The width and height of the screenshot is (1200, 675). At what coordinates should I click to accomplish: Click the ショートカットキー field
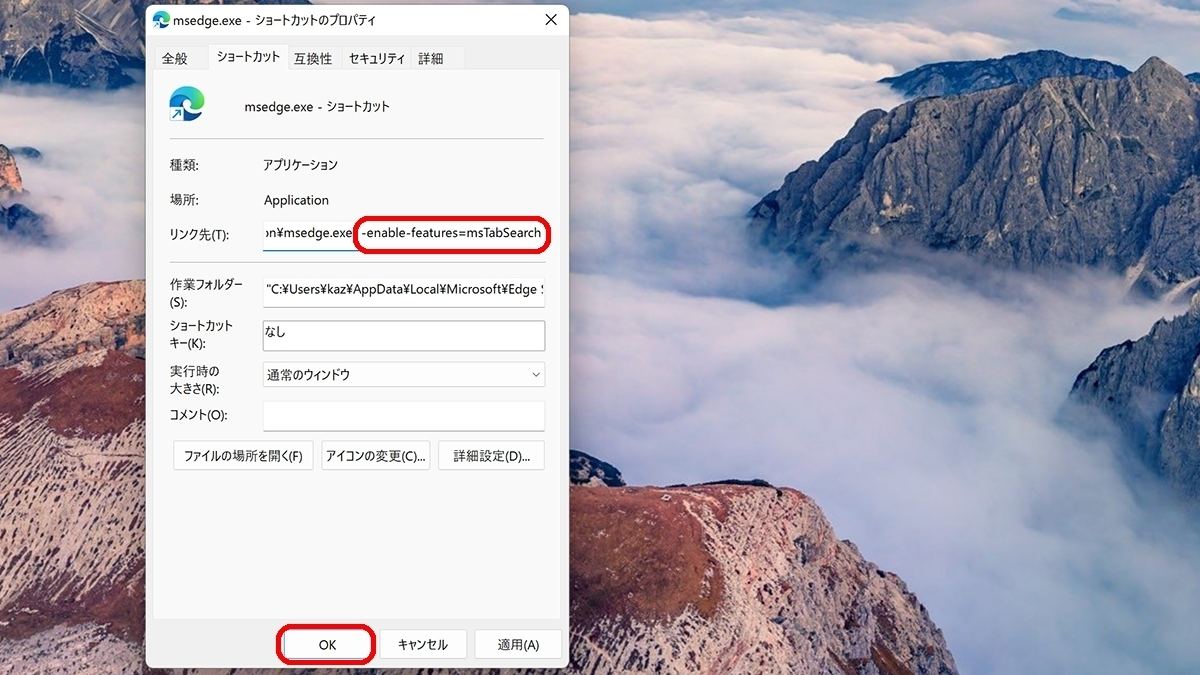coord(404,335)
